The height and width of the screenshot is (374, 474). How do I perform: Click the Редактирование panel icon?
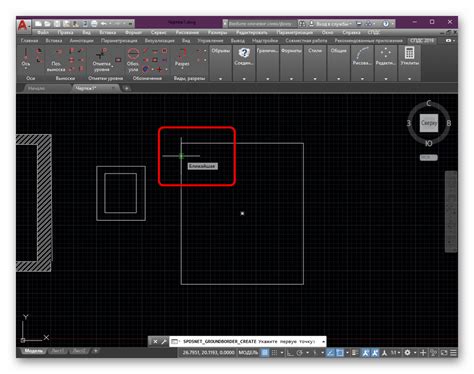pos(386,56)
